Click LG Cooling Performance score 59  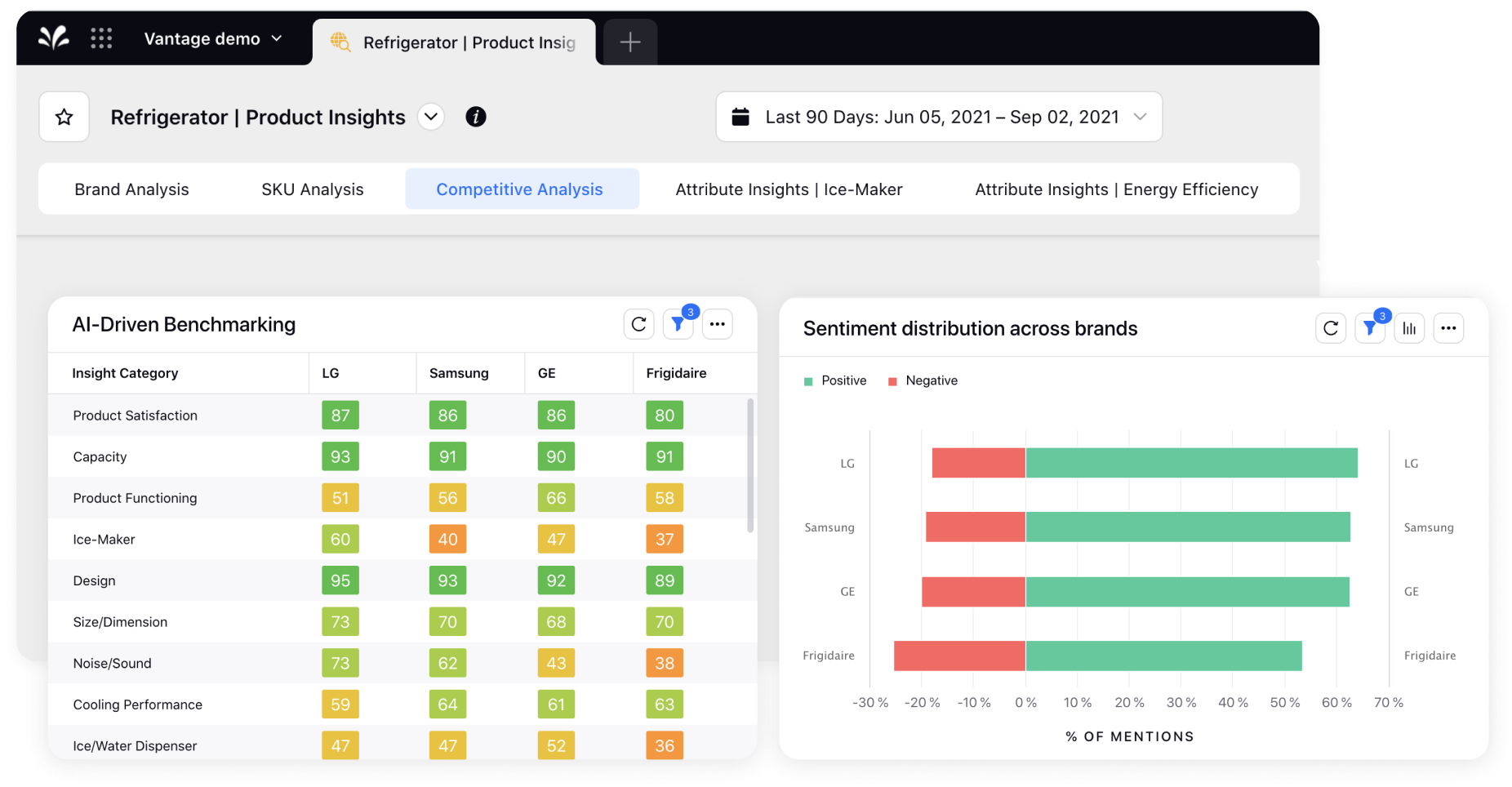point(340,705)
